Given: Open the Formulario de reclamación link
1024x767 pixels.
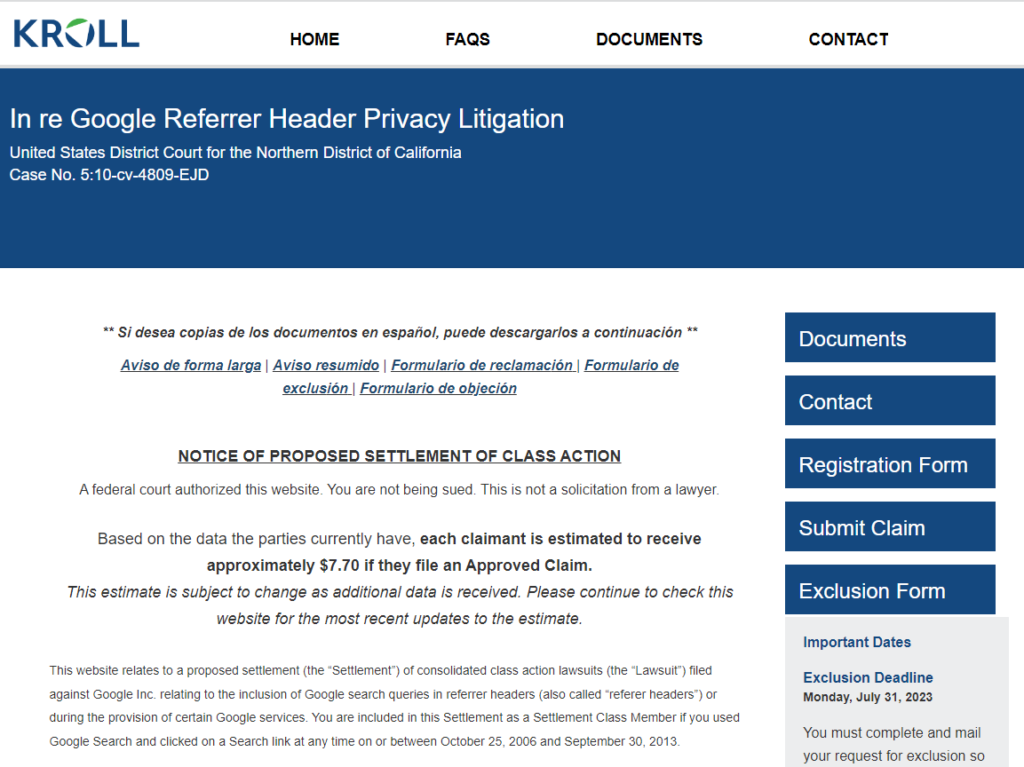Looking at the screenshot, I should 482,365.
